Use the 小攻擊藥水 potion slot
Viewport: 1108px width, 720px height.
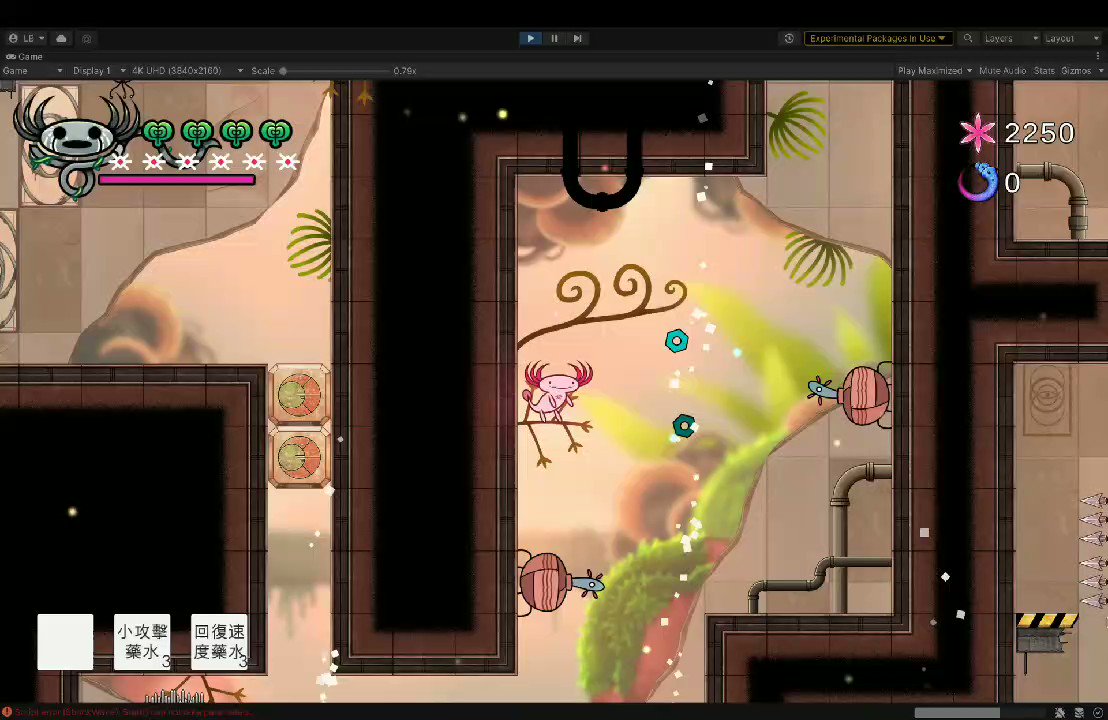pos(142,642)
